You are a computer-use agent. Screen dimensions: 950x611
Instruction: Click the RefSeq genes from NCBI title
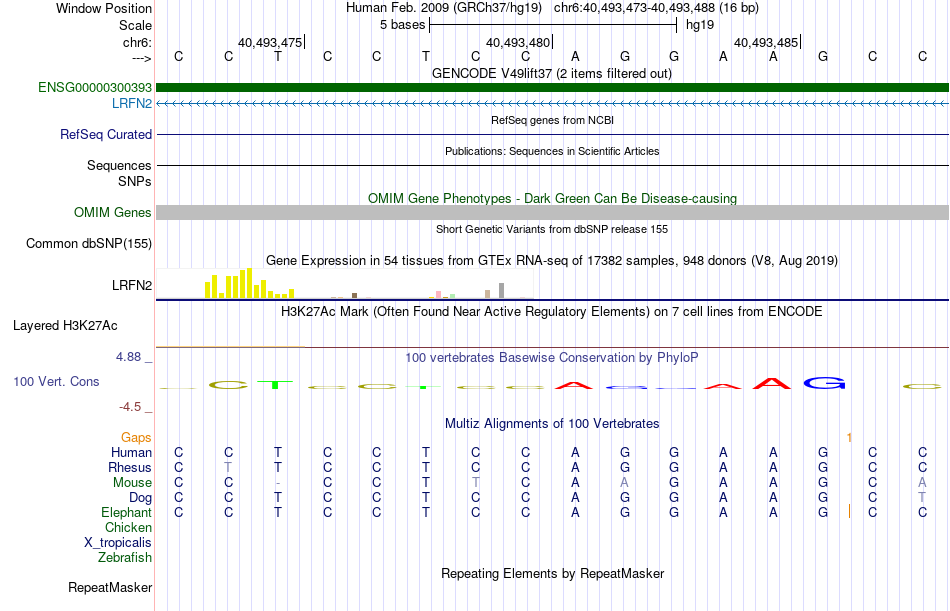click(552, 120)
